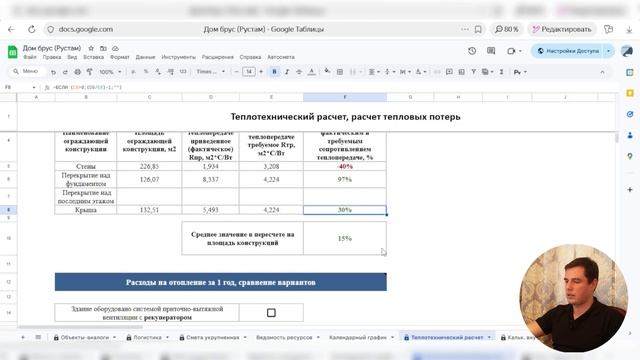Open the Инструменты menu
The height and width of the screenshot is (360, 640).
[178, 57]
